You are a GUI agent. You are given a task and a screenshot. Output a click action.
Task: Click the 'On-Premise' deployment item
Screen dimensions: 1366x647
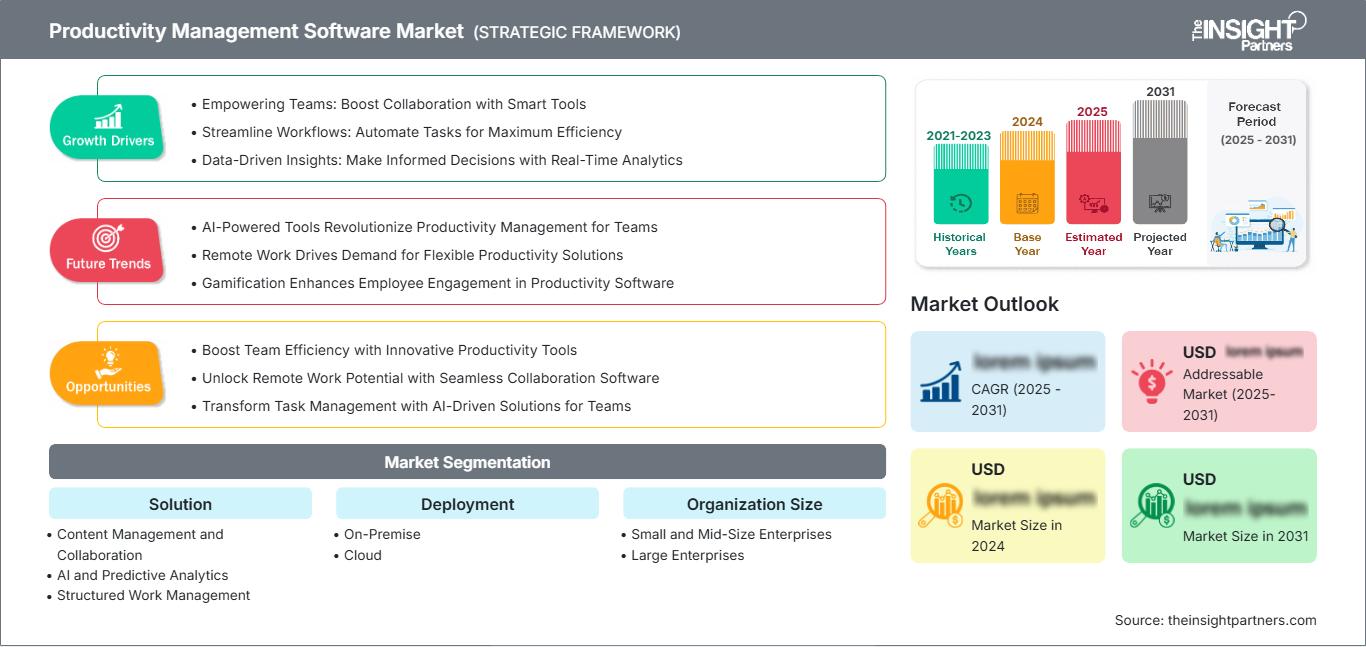point(382,534)
